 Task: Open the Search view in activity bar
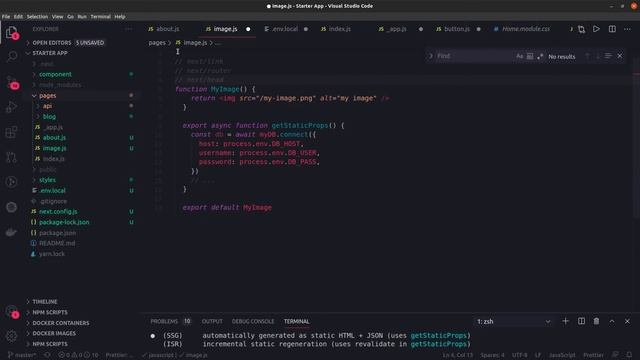click(11, 56)
